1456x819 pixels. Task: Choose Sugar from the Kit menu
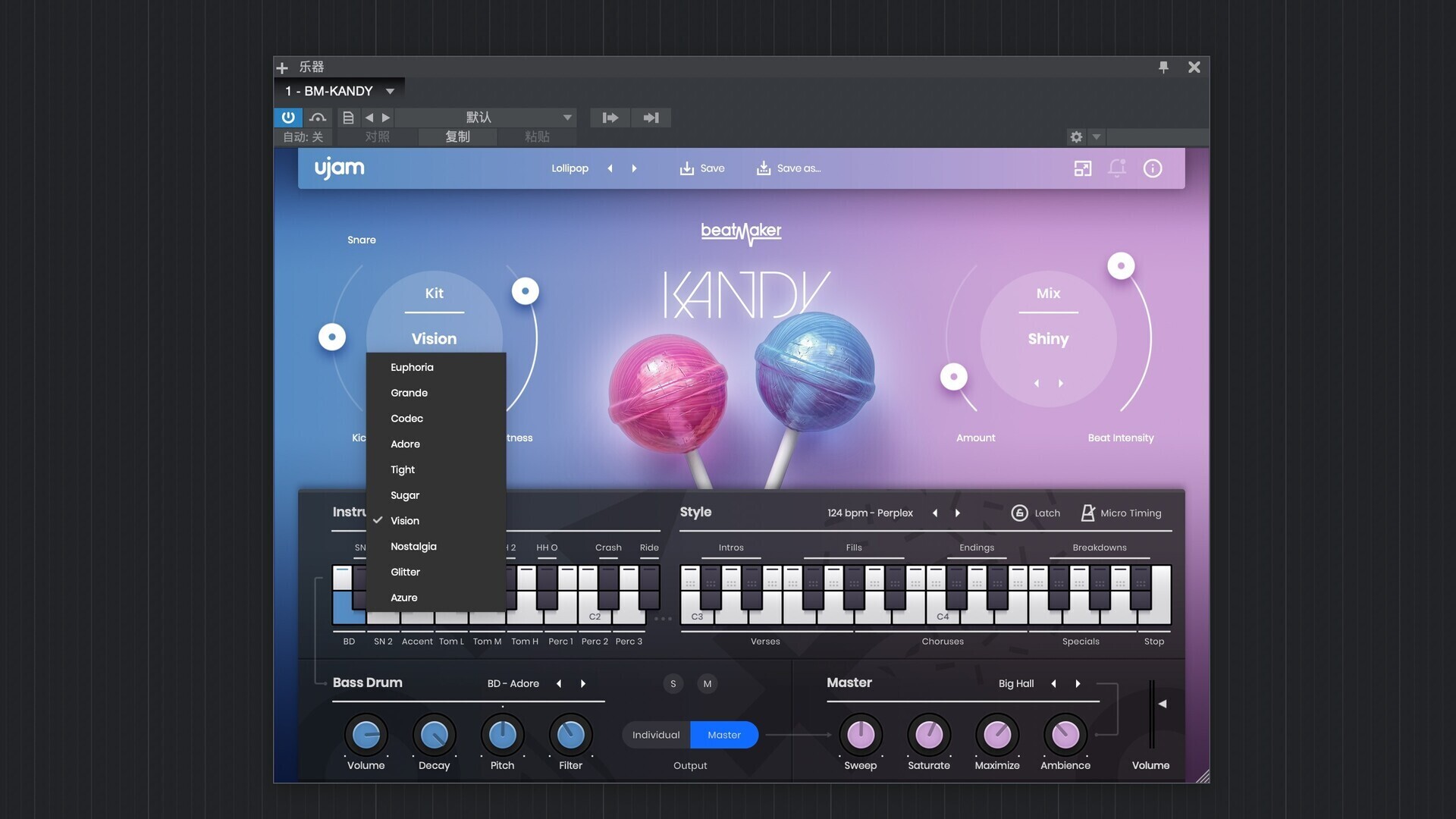[x=436, y=495]
